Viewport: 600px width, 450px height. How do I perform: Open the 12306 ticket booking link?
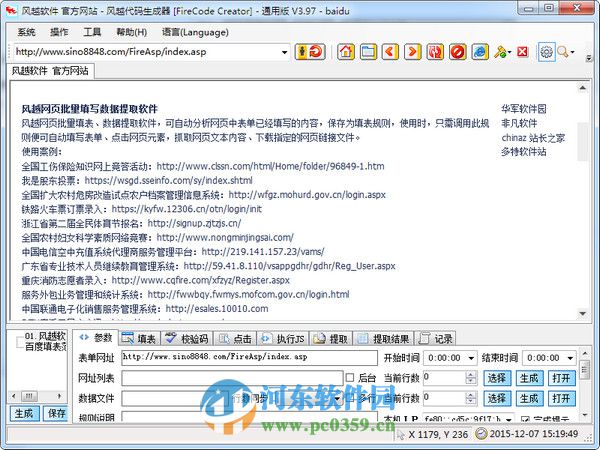pyautogui.click(x=187, y=209)
